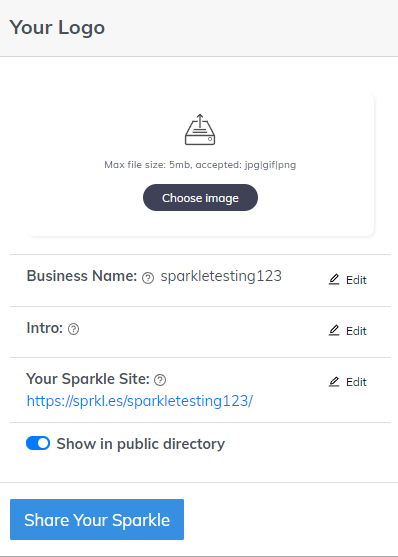The width and height of the screenshot is (398, 557).
Task: Open the Business Name help question mark
Action: coord(148,278)
